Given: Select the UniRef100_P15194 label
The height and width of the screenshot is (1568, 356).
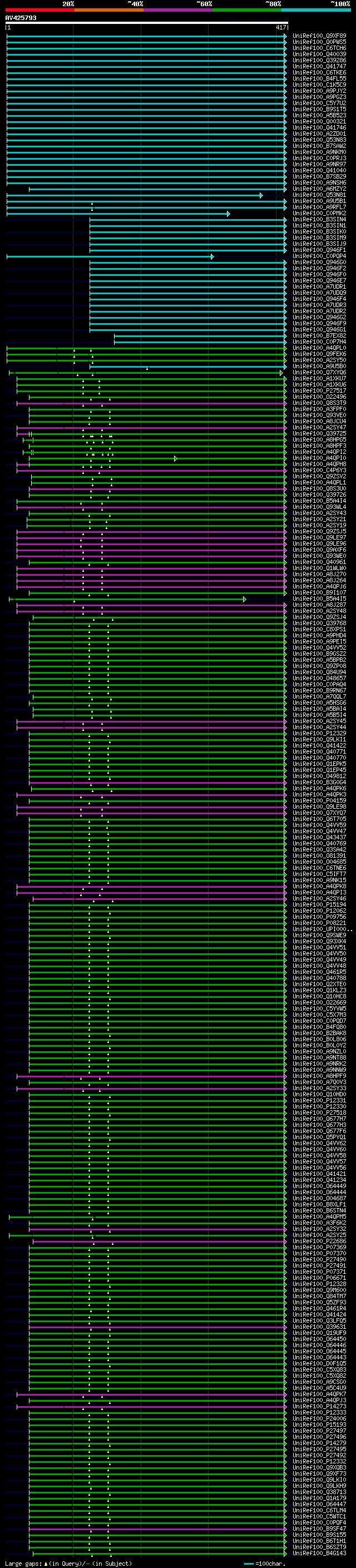Looking at the screenshot, I should tap(319, 904).
